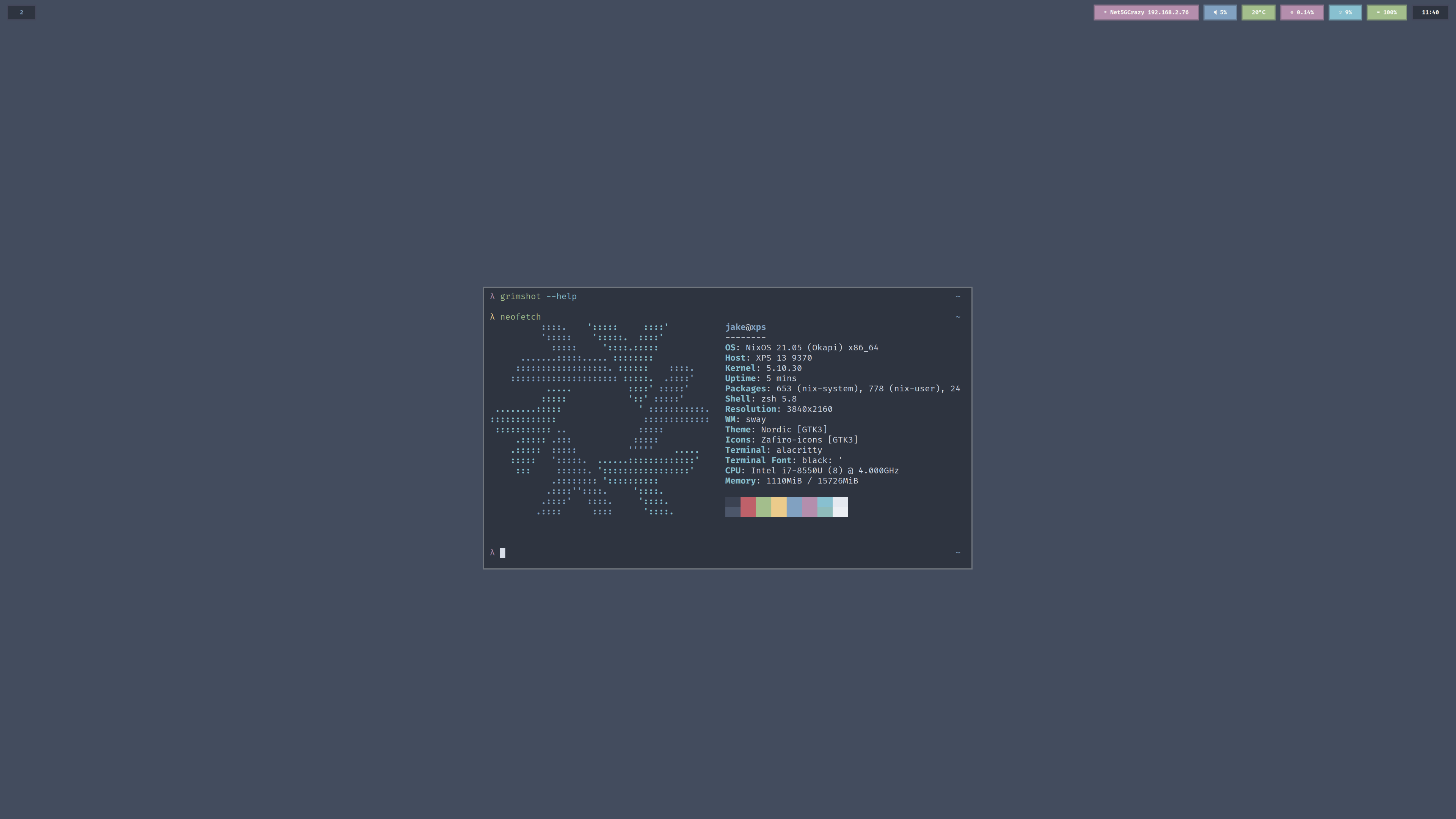
Task: Select the CPU temperature status icon
Action: [1258, 12]
